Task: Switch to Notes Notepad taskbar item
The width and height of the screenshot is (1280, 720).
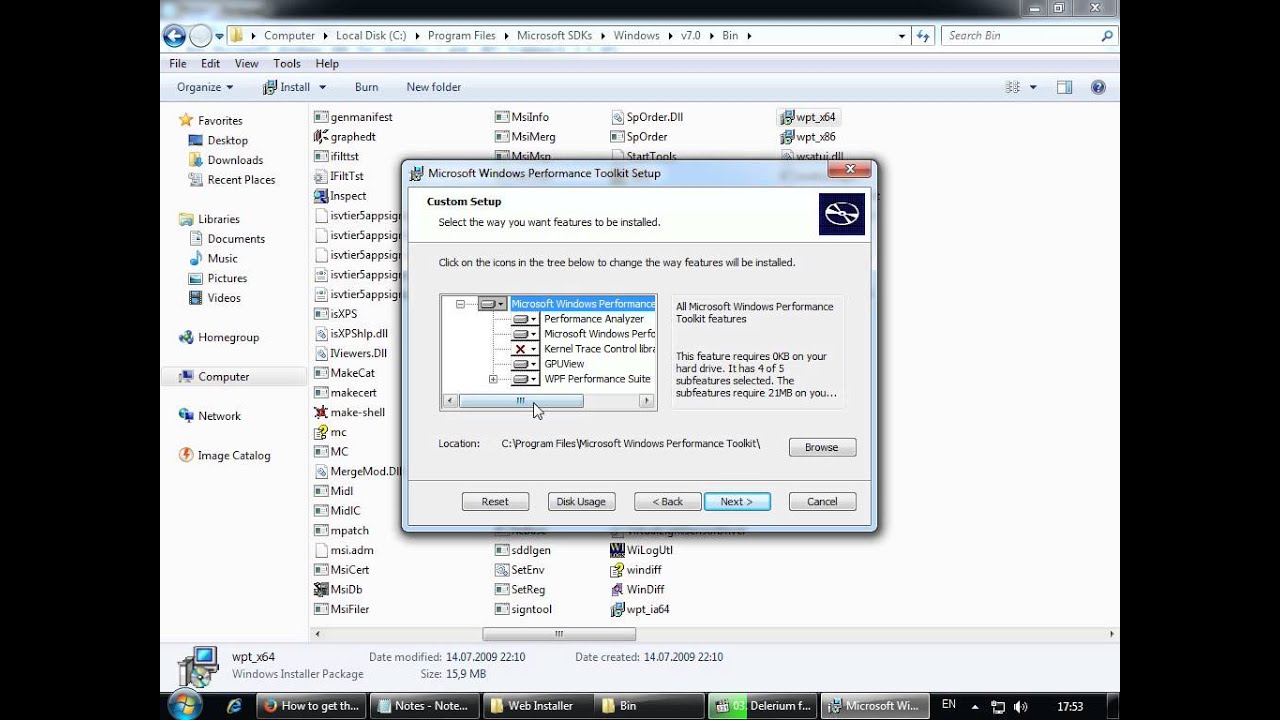Action: tap(425, 705)
